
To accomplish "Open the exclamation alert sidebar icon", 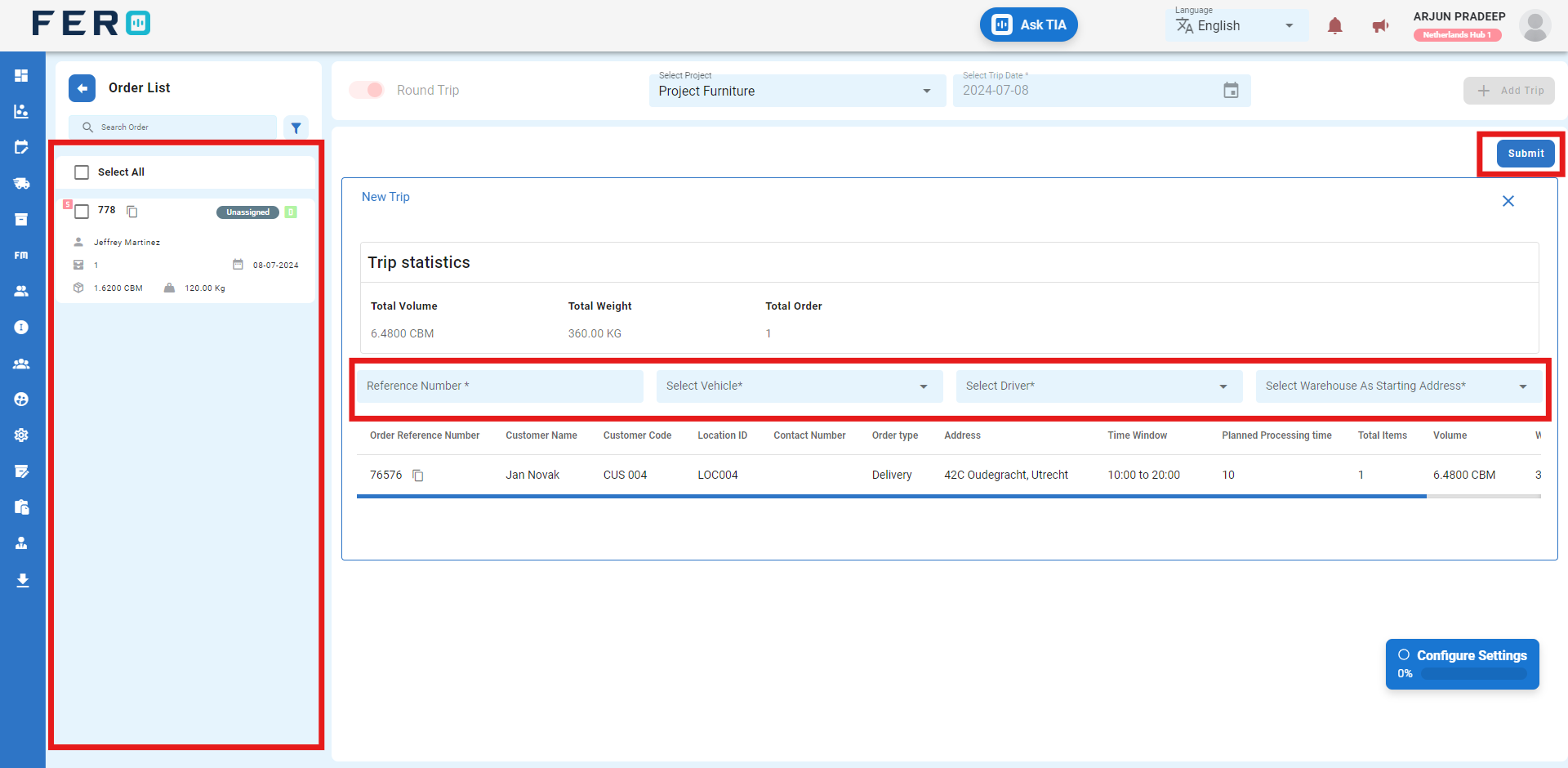I will pyautogui.click(x=21, y=327).
